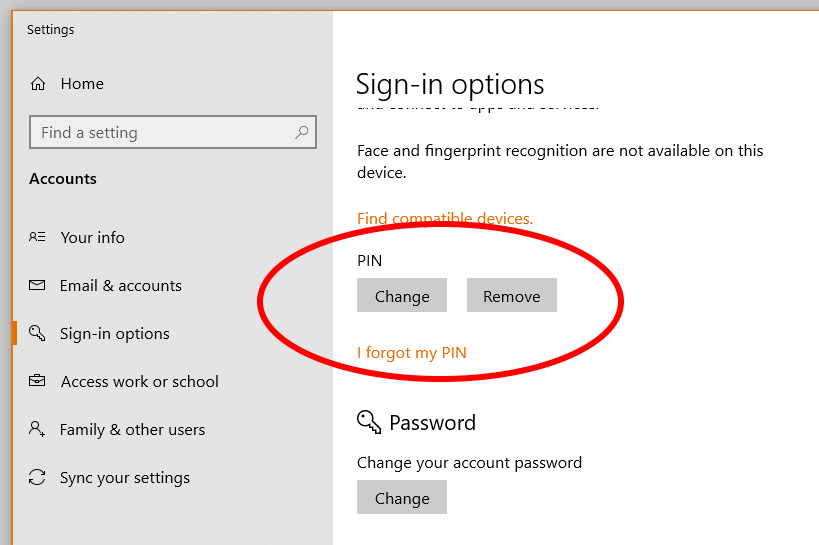The width and height of the screenshot is (819, 545).
Task: Open Access work or school briefcase icon
Action: click(38, 381)
